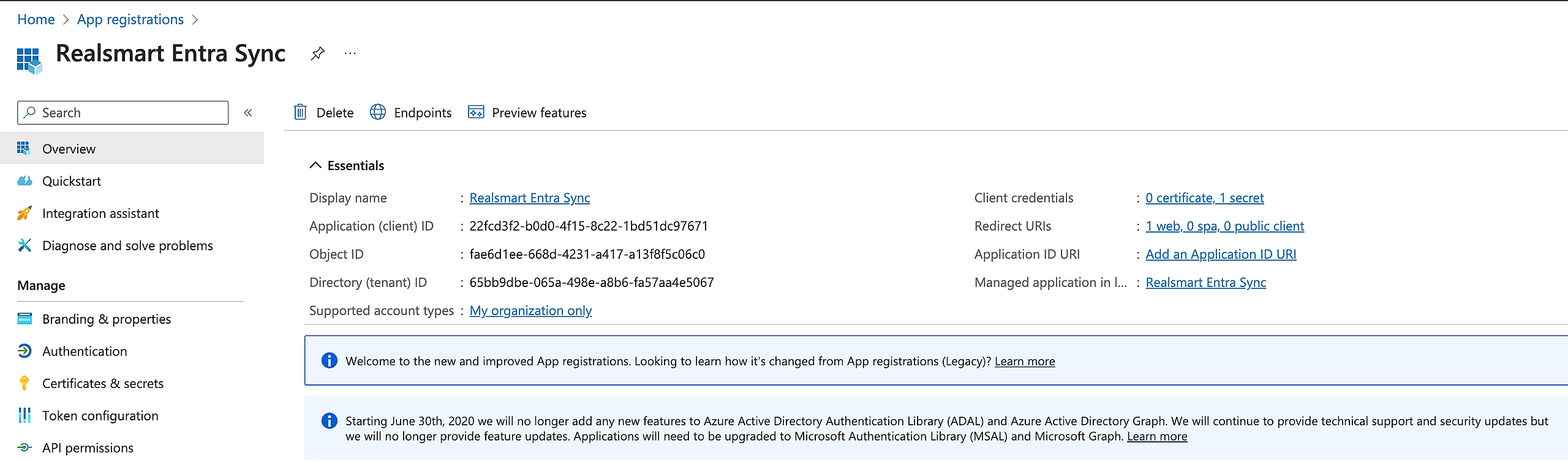Collapse the sidebar with double chevron

pos(248,113)
